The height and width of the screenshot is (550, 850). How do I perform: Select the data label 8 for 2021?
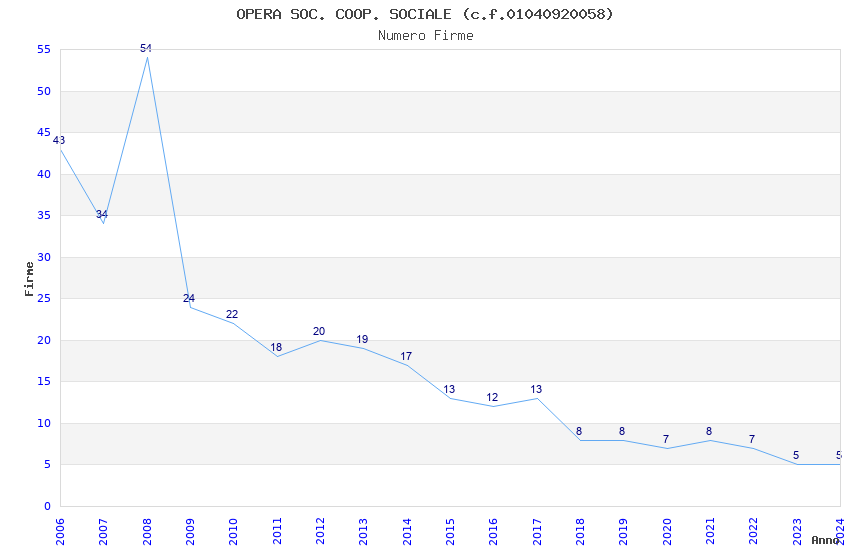[x=709, y=431]
